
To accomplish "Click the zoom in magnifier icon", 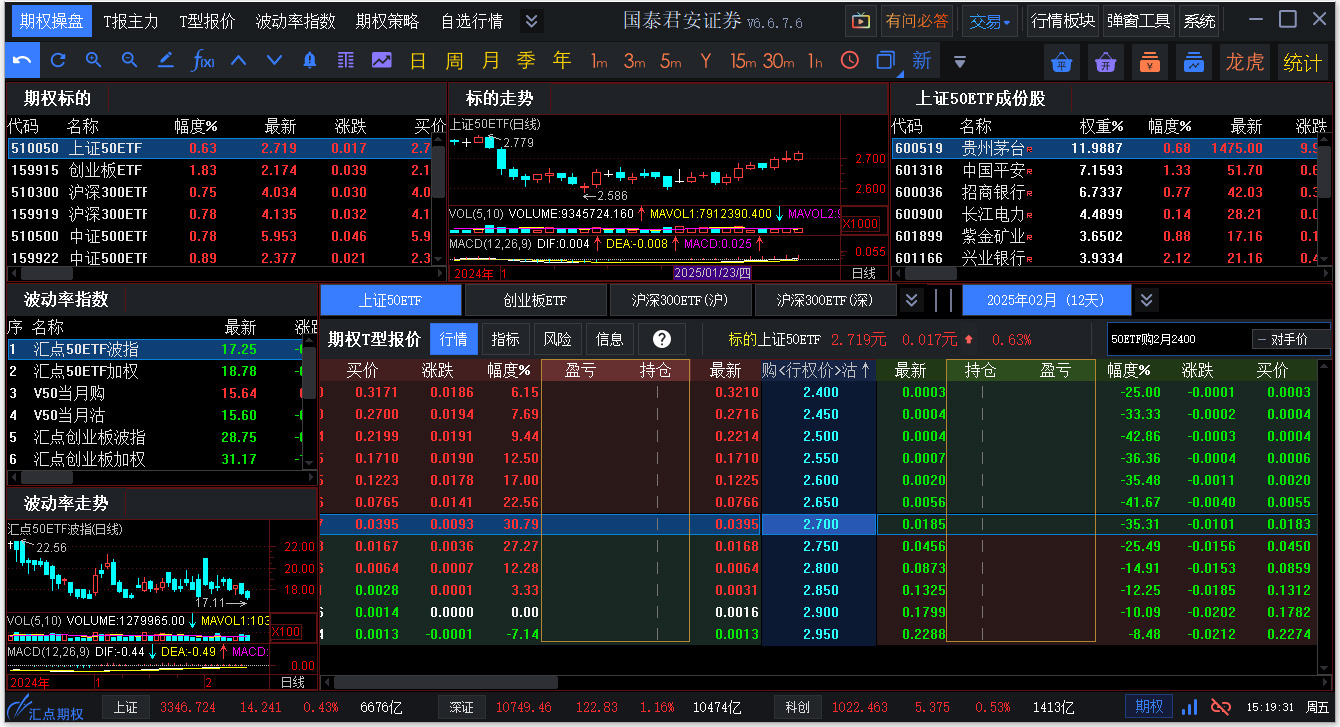I will (94, 61).
